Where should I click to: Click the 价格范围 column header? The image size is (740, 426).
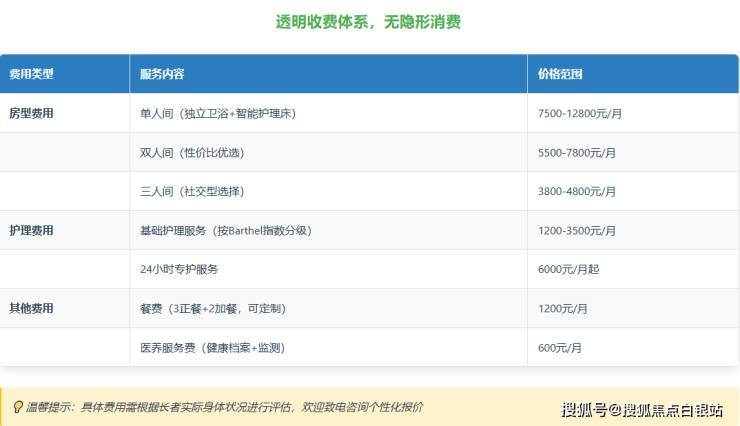pyautogui.click(x=560, y=74)
